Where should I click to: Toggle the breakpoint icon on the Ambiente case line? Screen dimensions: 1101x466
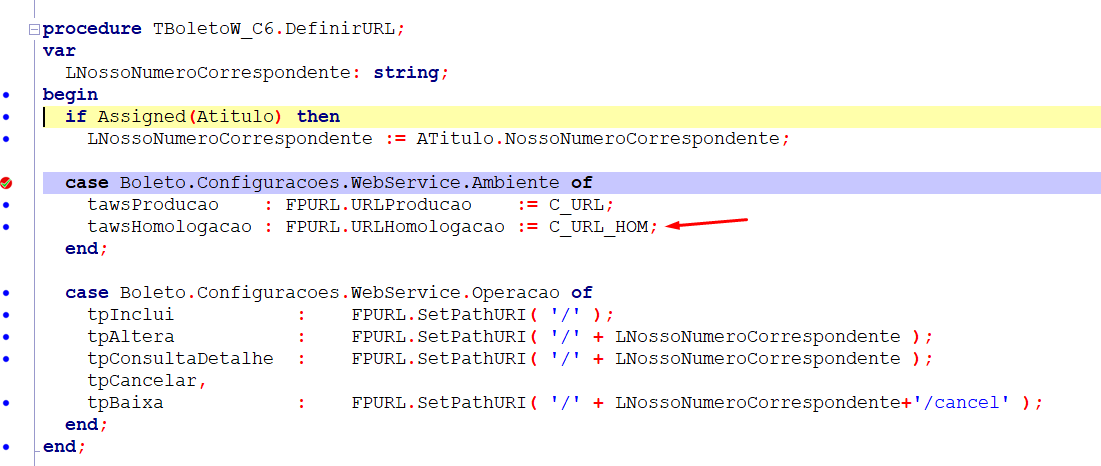coord(6,183)
